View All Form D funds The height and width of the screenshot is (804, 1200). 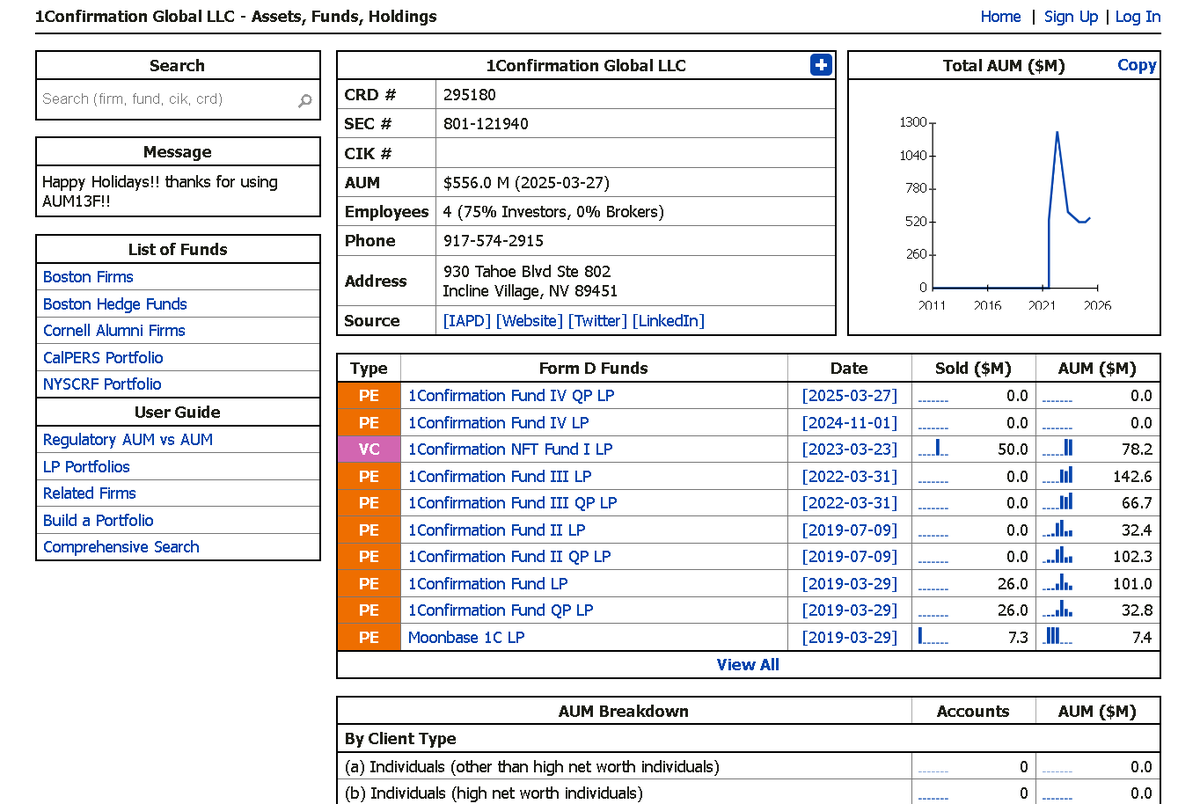tap(748, 665)
